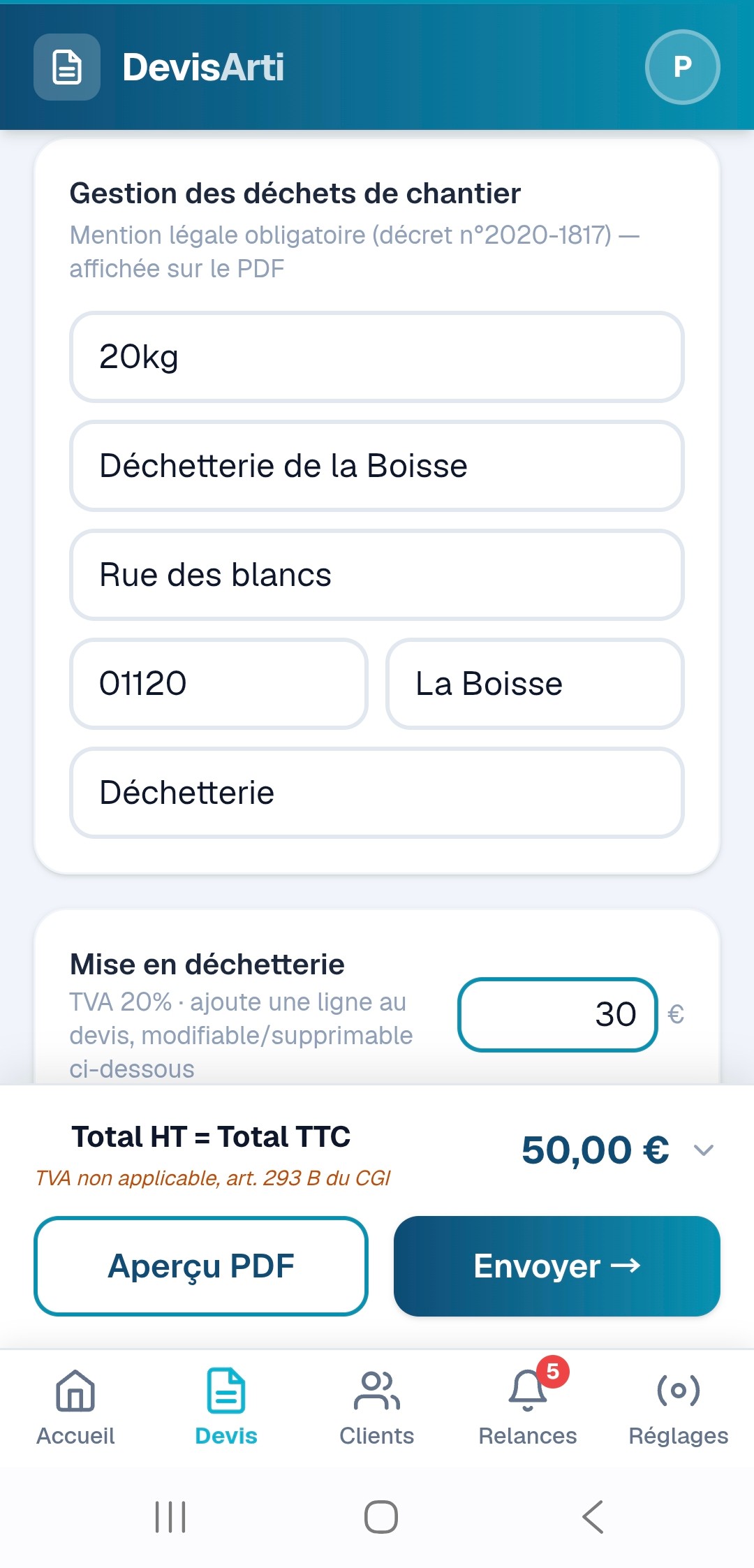Tap the red 5 notification badge
Viewport: 754px width, 1568px height.
553,1372
